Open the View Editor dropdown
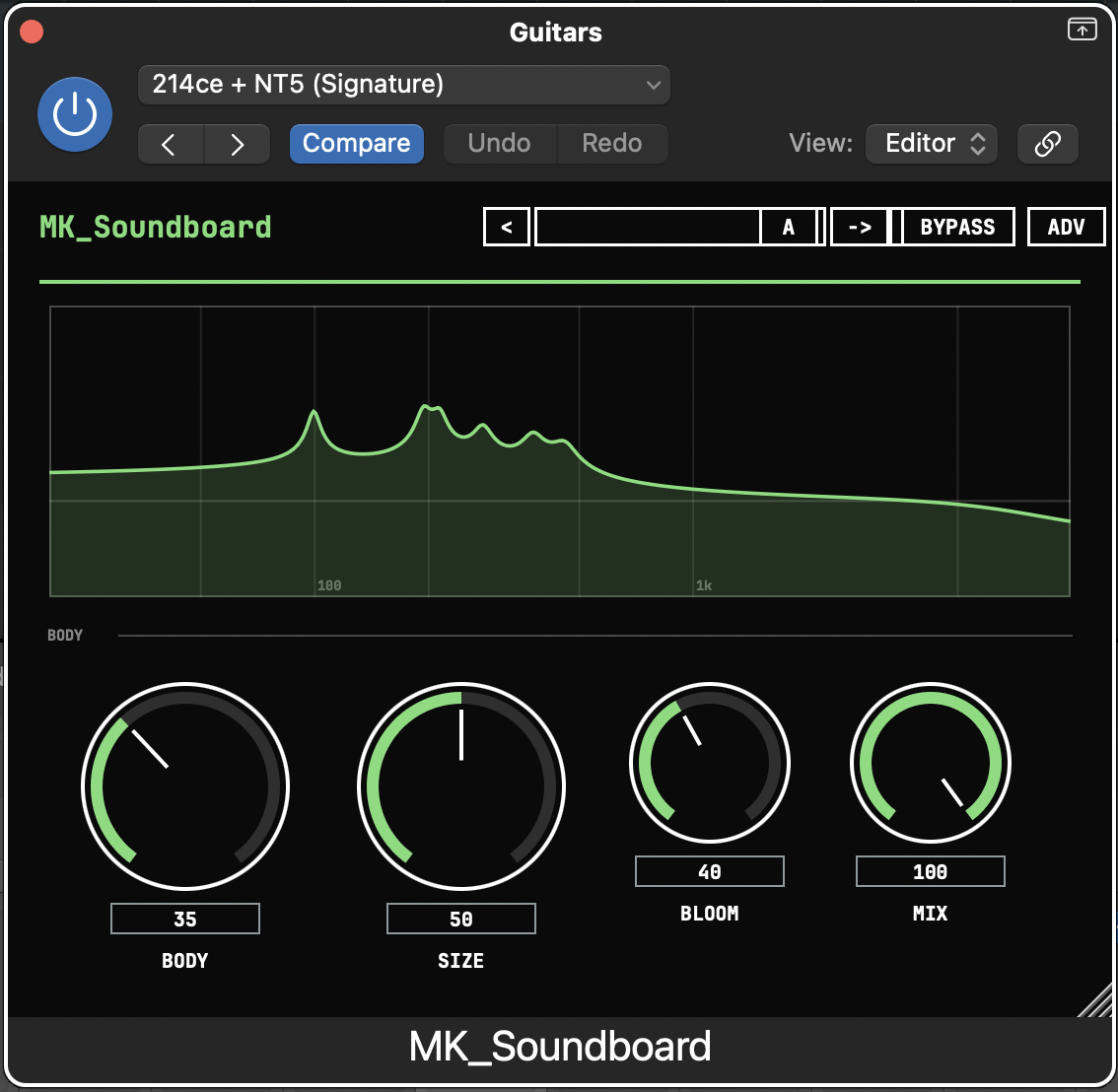Screen dimensions: 1118x1092 tap(932, 144)
